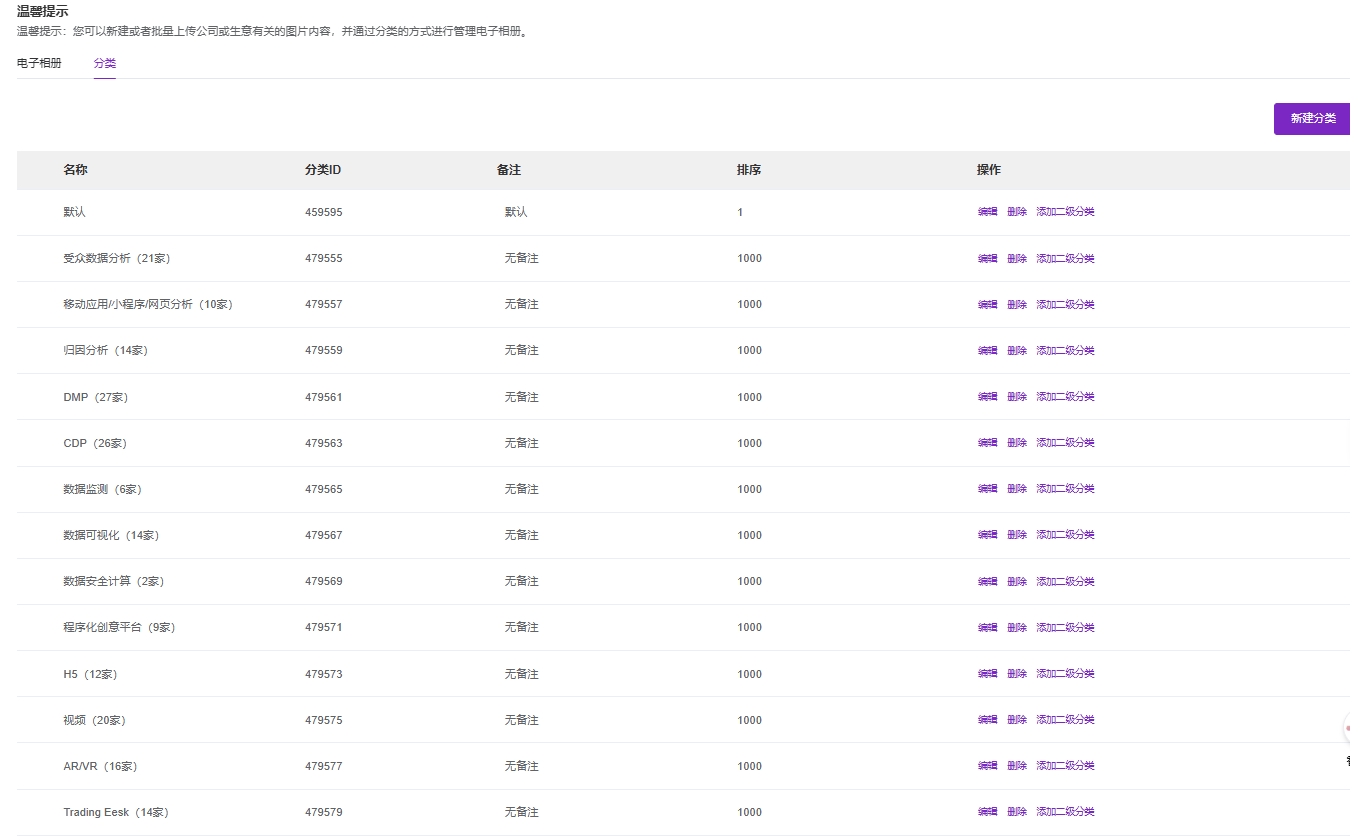Click the 新建分类 button
This screenshot has width=1350, height=837.
point(1312,118)
